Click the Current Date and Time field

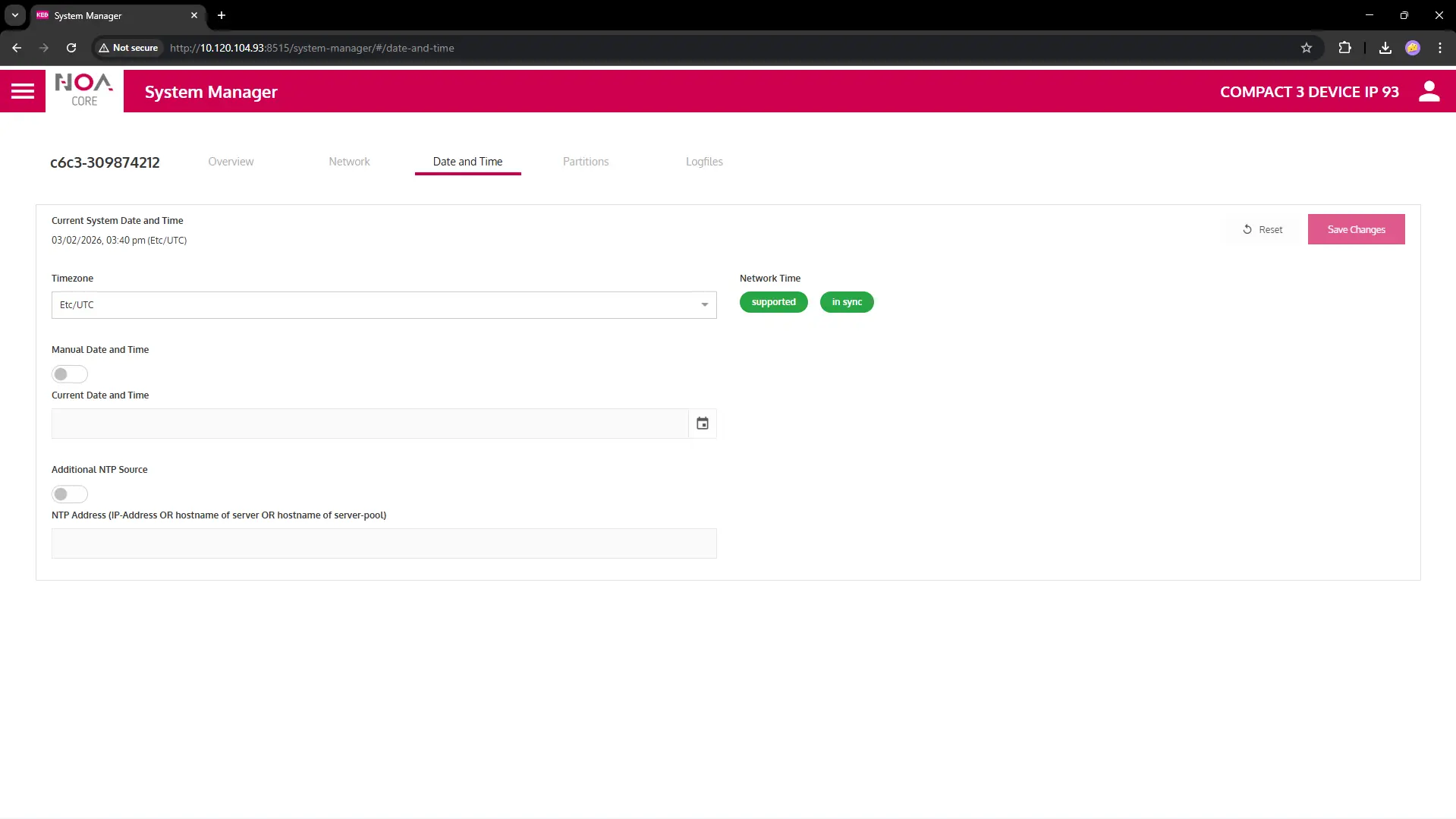coord(370,424)
